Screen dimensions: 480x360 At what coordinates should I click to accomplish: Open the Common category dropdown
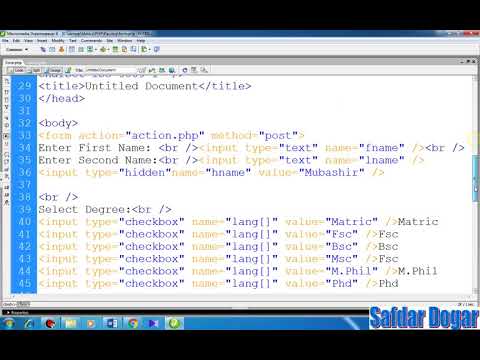[x=17, y=50]
